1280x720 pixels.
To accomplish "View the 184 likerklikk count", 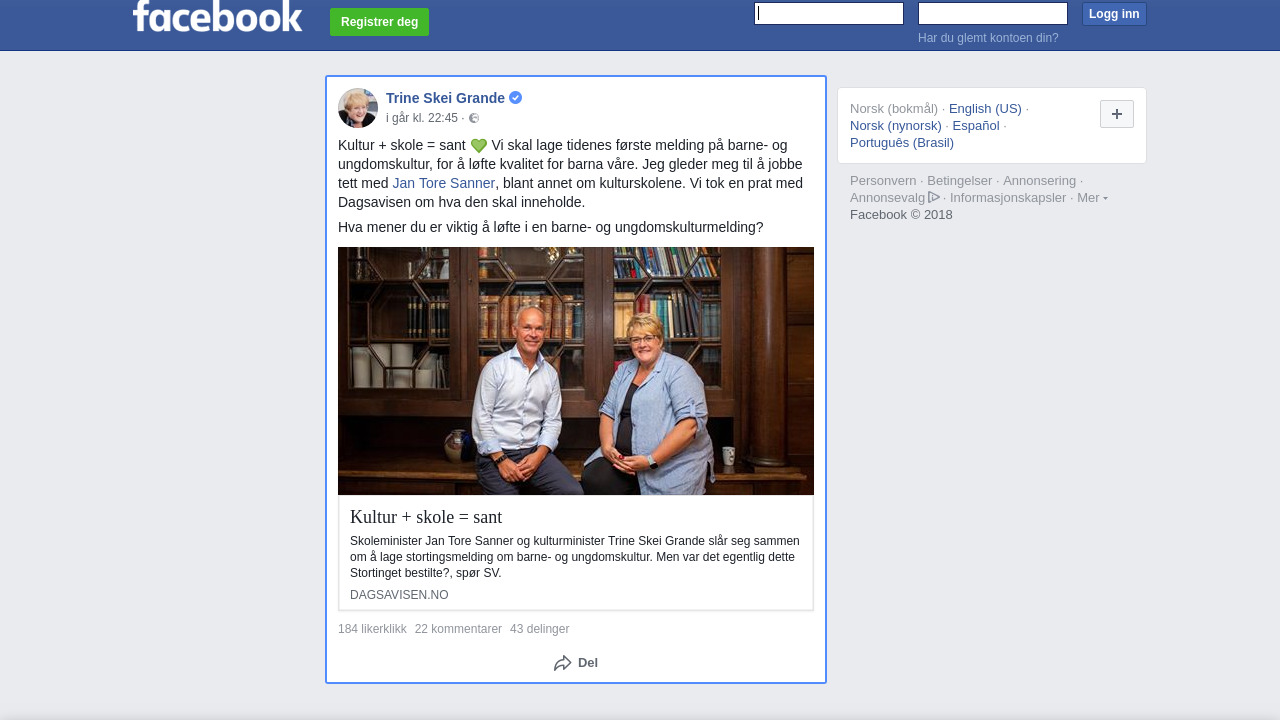I will pos(372,629).
